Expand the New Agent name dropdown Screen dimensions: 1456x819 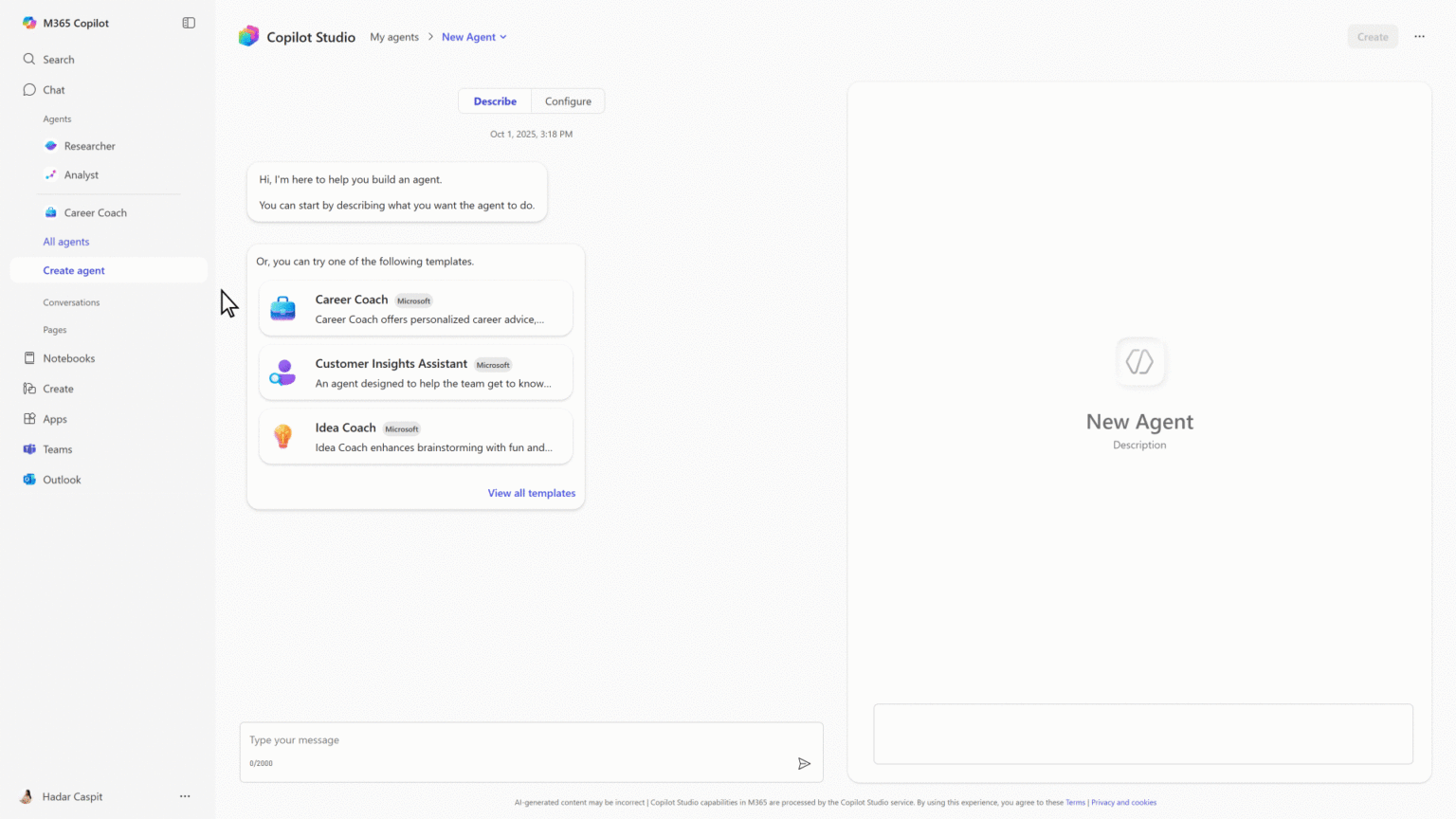(x=503, y=36)
